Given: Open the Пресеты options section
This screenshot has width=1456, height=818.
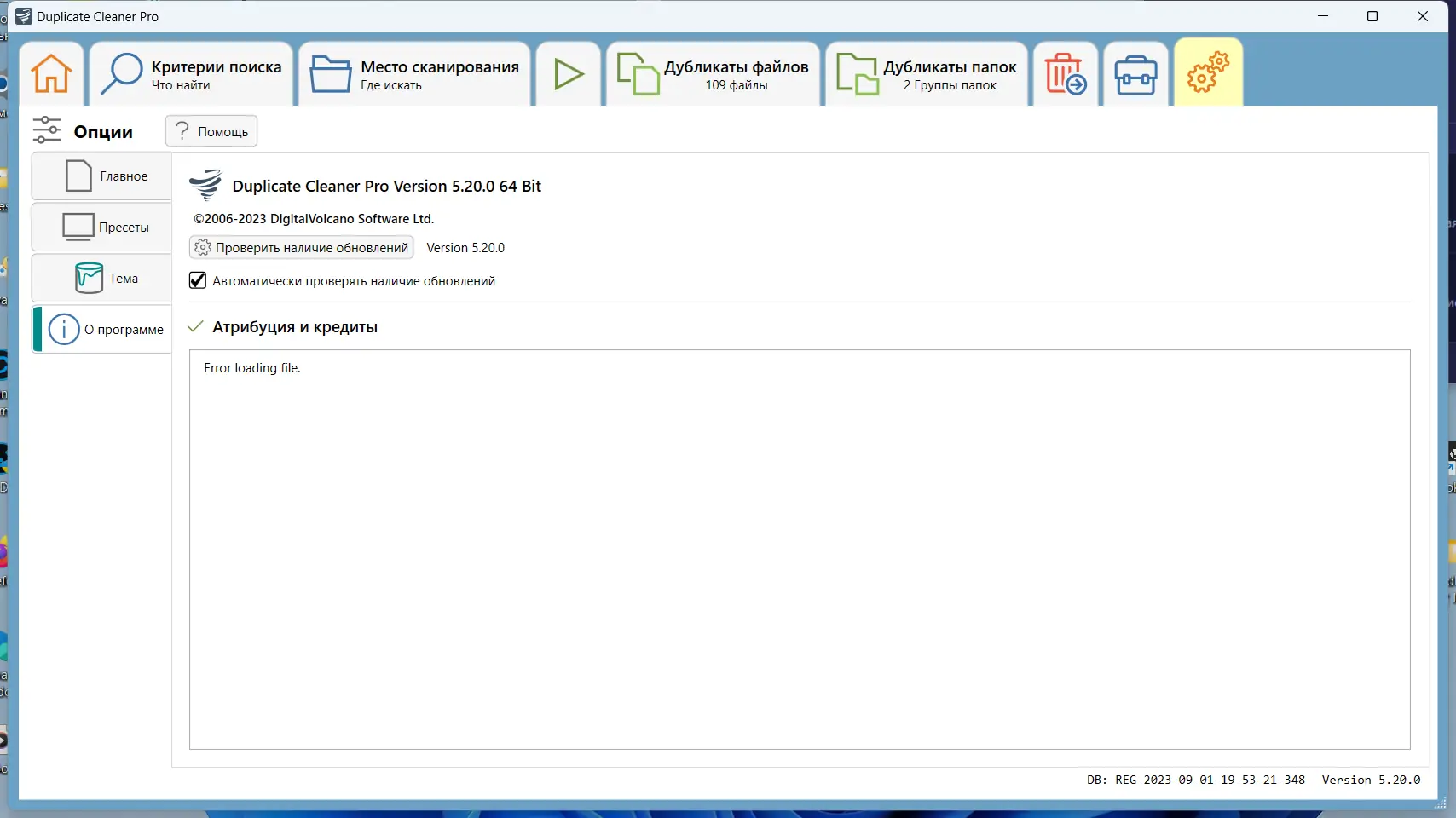Looking at the screenshot, I should click(x=101, y=228).
